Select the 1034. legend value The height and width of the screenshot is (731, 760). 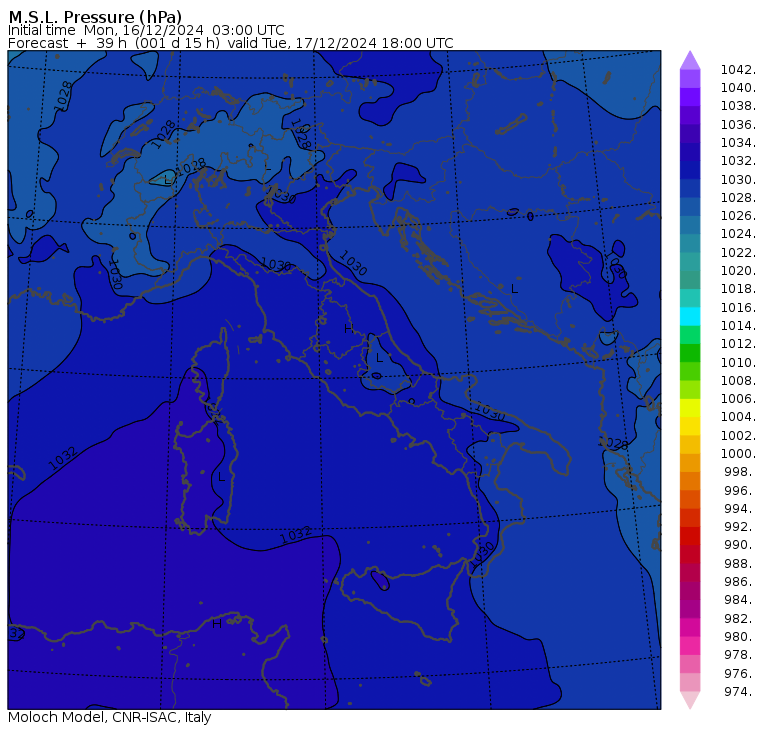738,143
